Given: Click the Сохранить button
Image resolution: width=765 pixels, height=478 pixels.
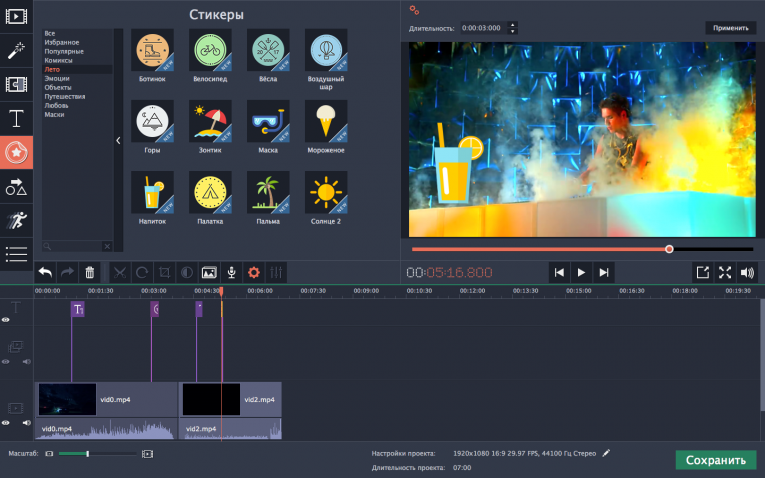Looking at the screenshot, I should (x=715, y=461).
